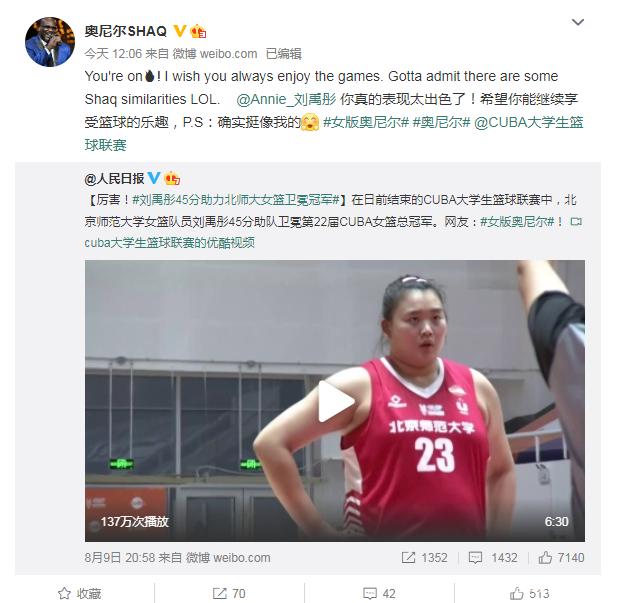Play the video of player number 23
Image resolution: width=619 pixels, height=603 pixels.
(336, 401)
